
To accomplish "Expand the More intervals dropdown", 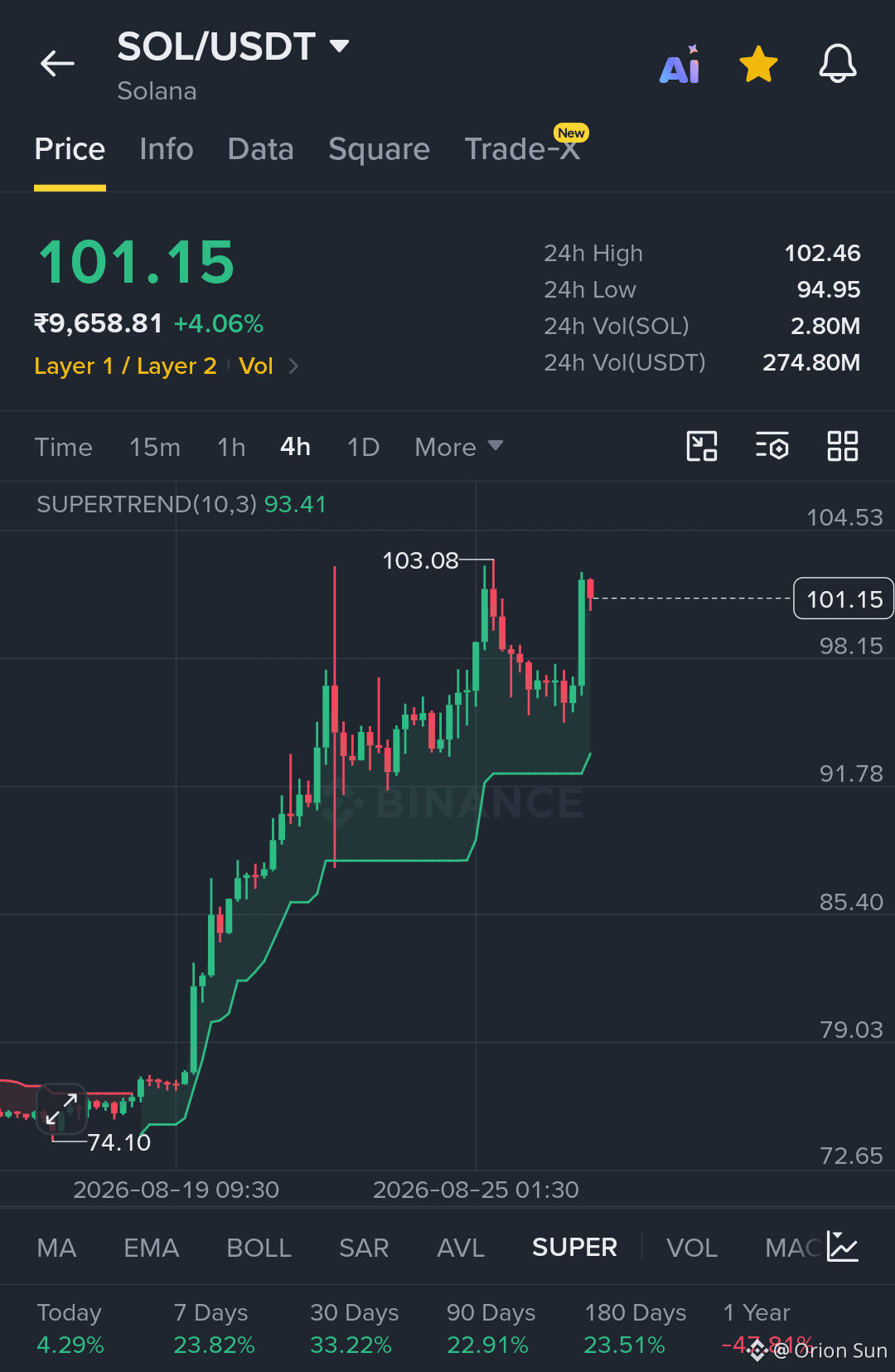I will (459, 447).
